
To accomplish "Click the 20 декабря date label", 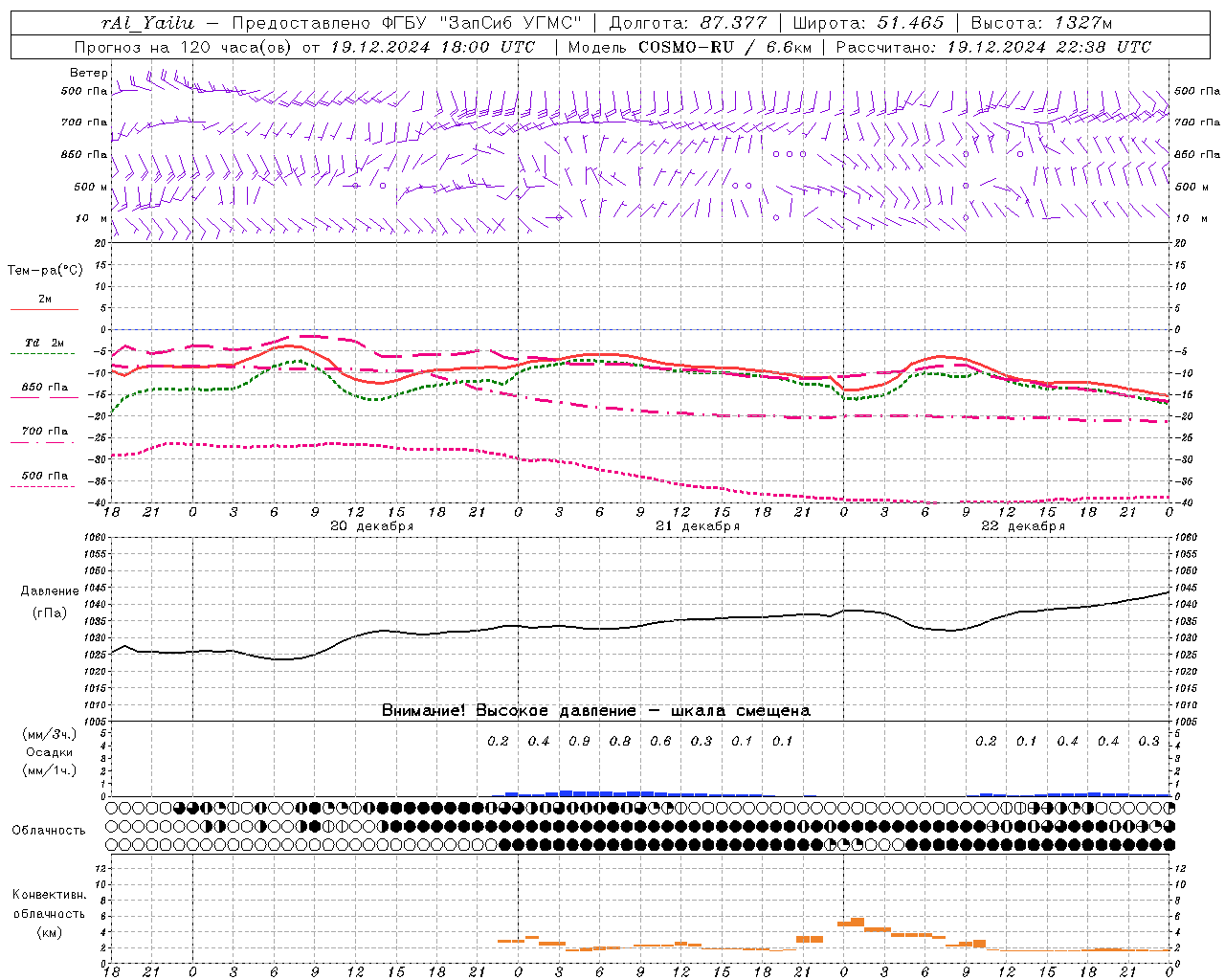I will click(371, 526).
